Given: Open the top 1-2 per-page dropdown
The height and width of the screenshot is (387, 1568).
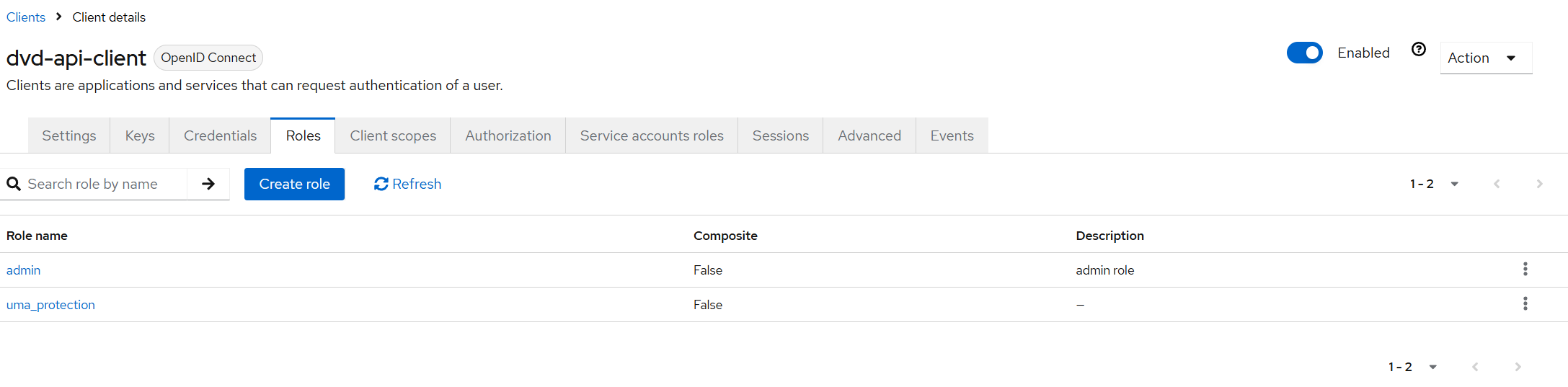Looking at the screenshot, I should [x=1434, y=184].
